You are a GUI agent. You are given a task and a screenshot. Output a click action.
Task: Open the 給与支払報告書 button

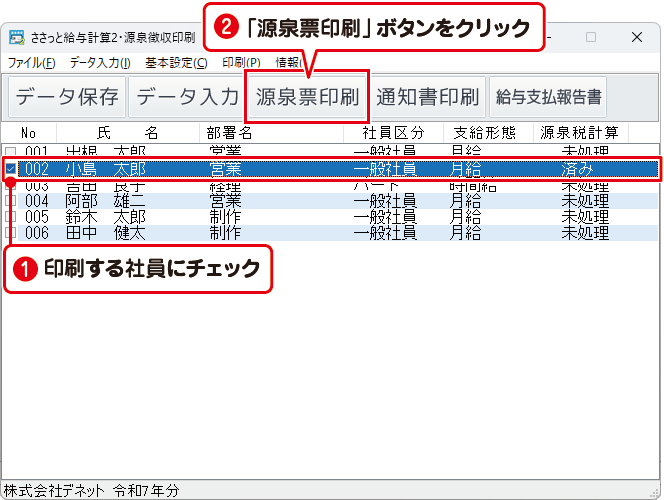[549, 97]
